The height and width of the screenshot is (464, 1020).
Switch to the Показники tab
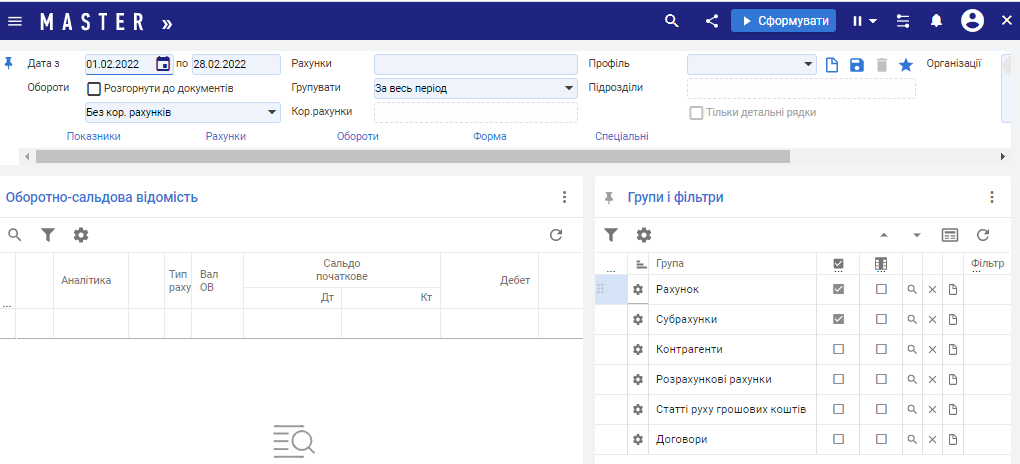(x=94, y=136)
